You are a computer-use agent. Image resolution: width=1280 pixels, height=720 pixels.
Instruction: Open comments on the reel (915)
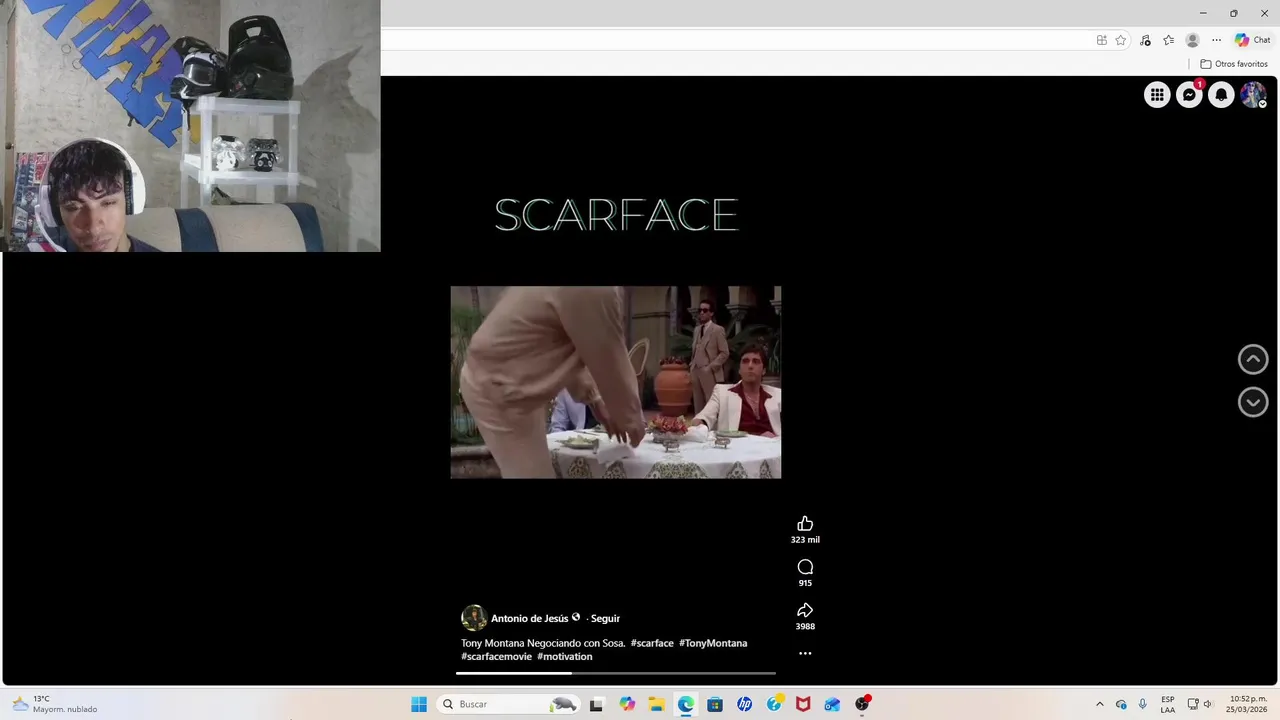[805, 567]
